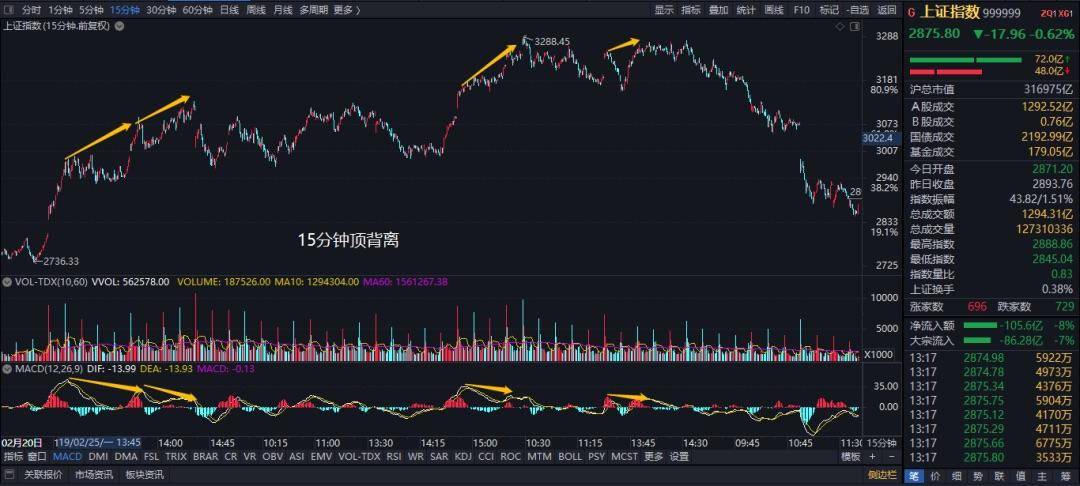Click the 标记 mark button
This screenshot has width=1080, height=486.
829,10
